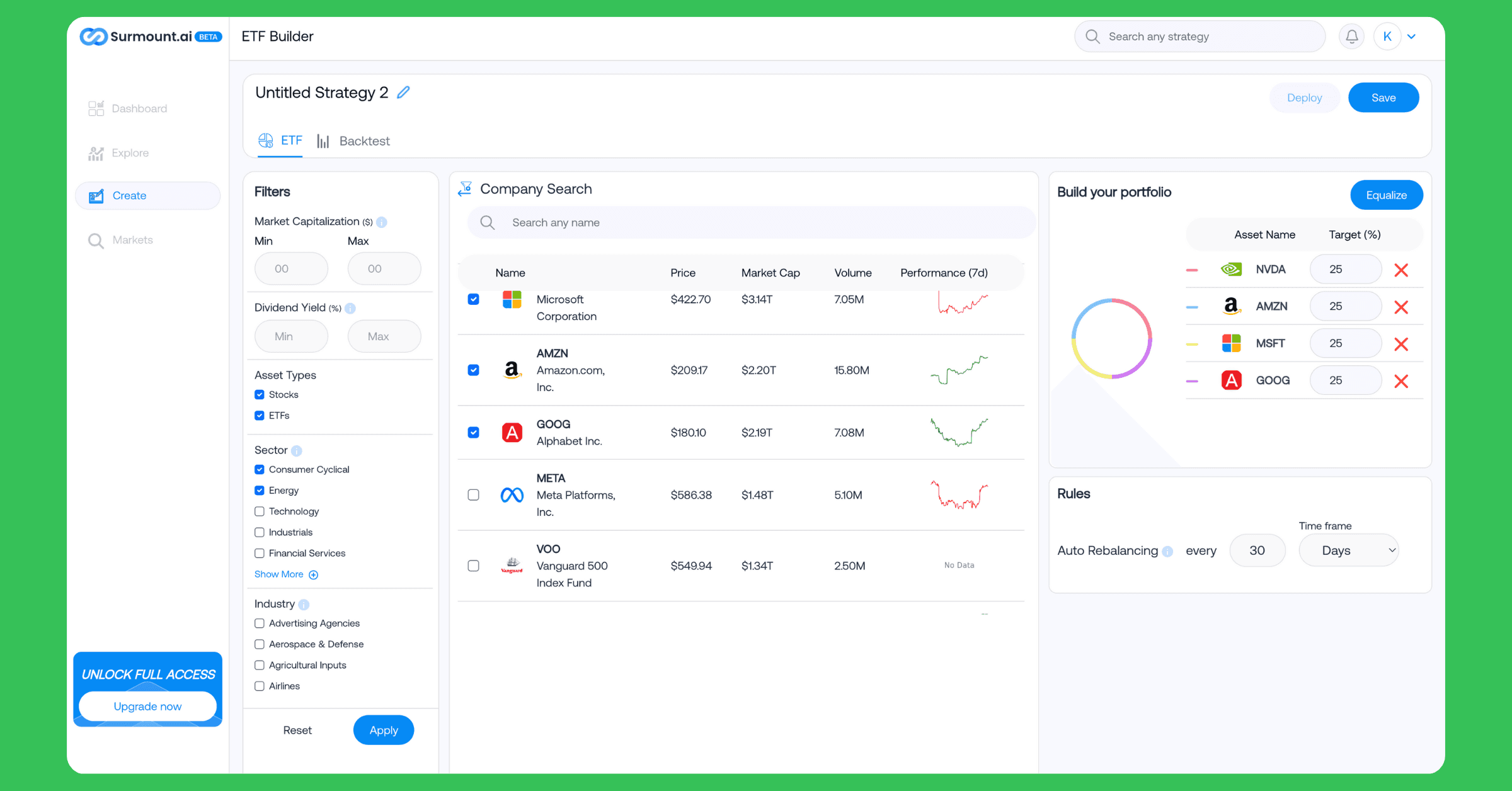Image resolution: width=1512 pixels, height=791 pixels.
Task: Open the Time frame Days dropdown
Action: point(1349,551)
